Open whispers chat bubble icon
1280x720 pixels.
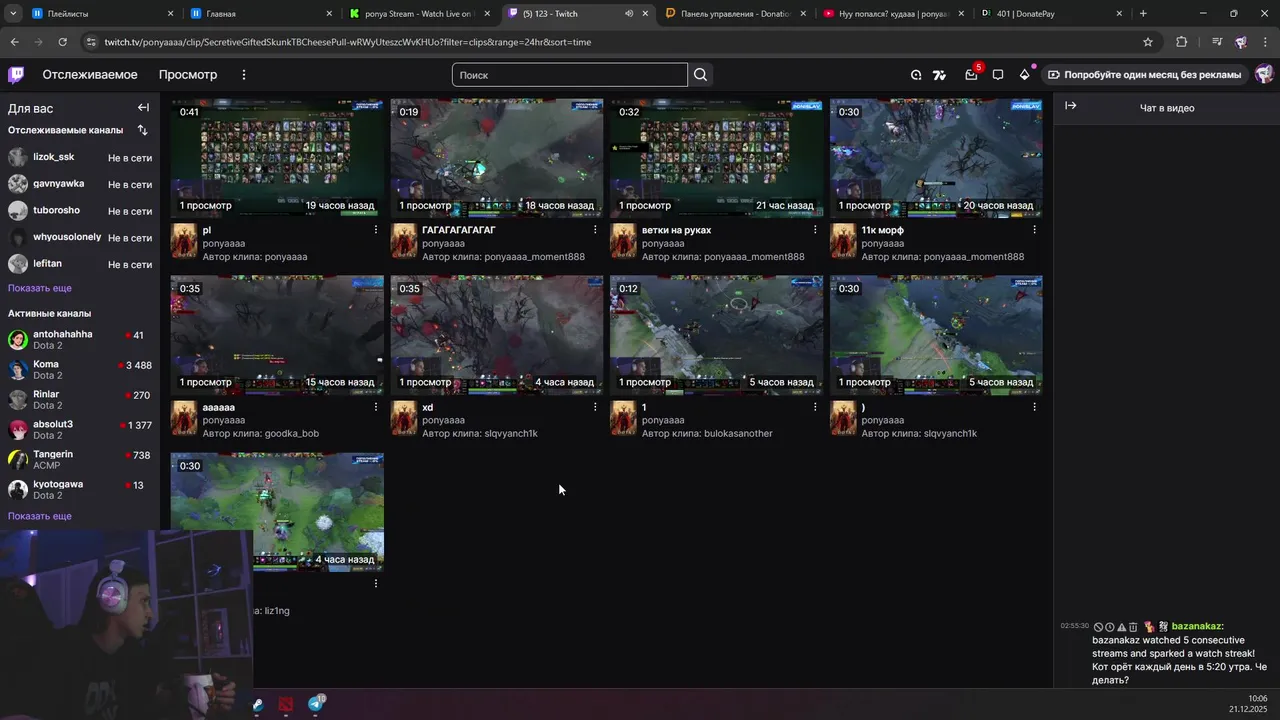click(x=998, y=75)
